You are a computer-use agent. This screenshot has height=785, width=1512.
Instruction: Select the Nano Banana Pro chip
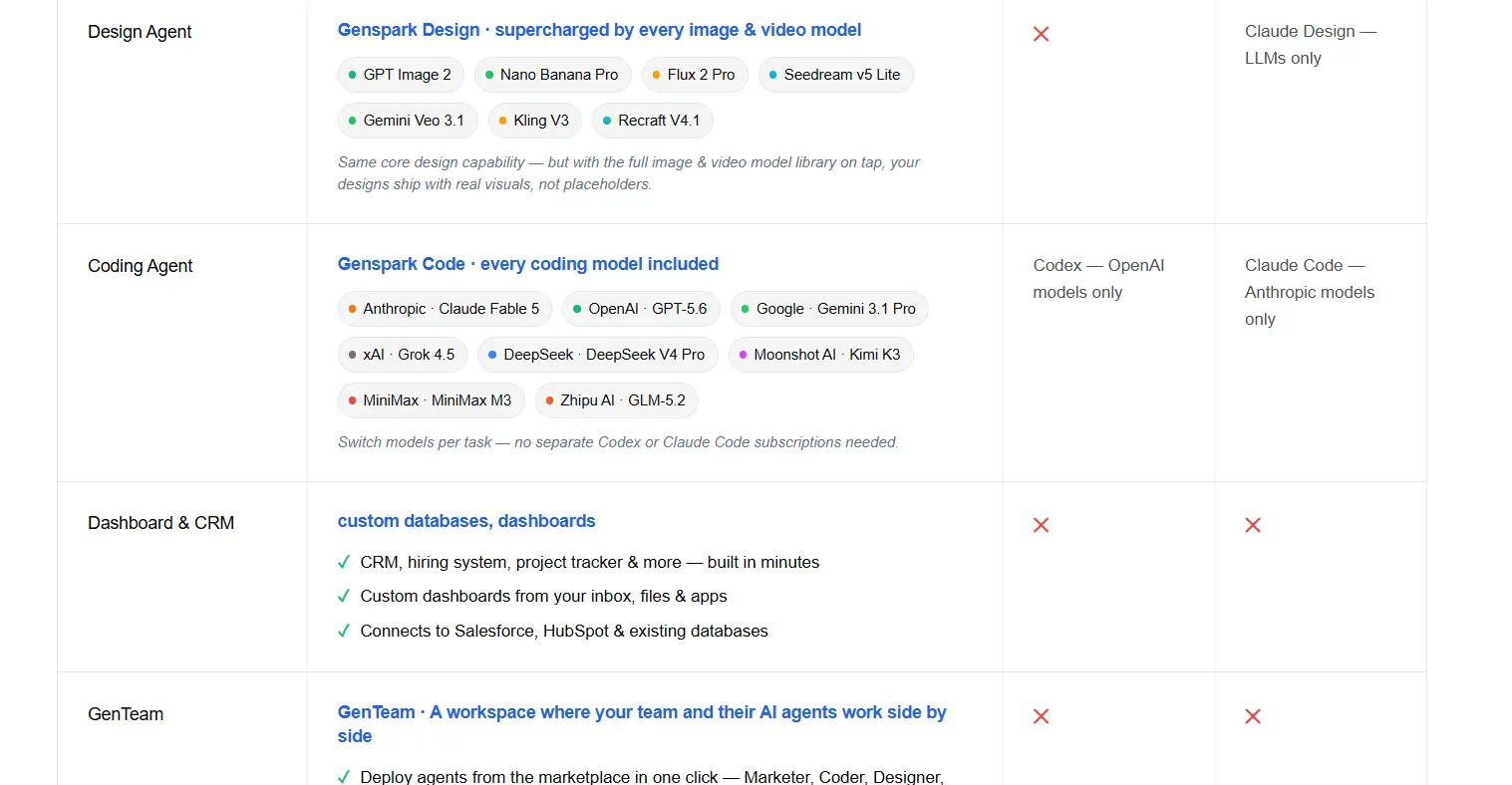[x=552, y=75]
